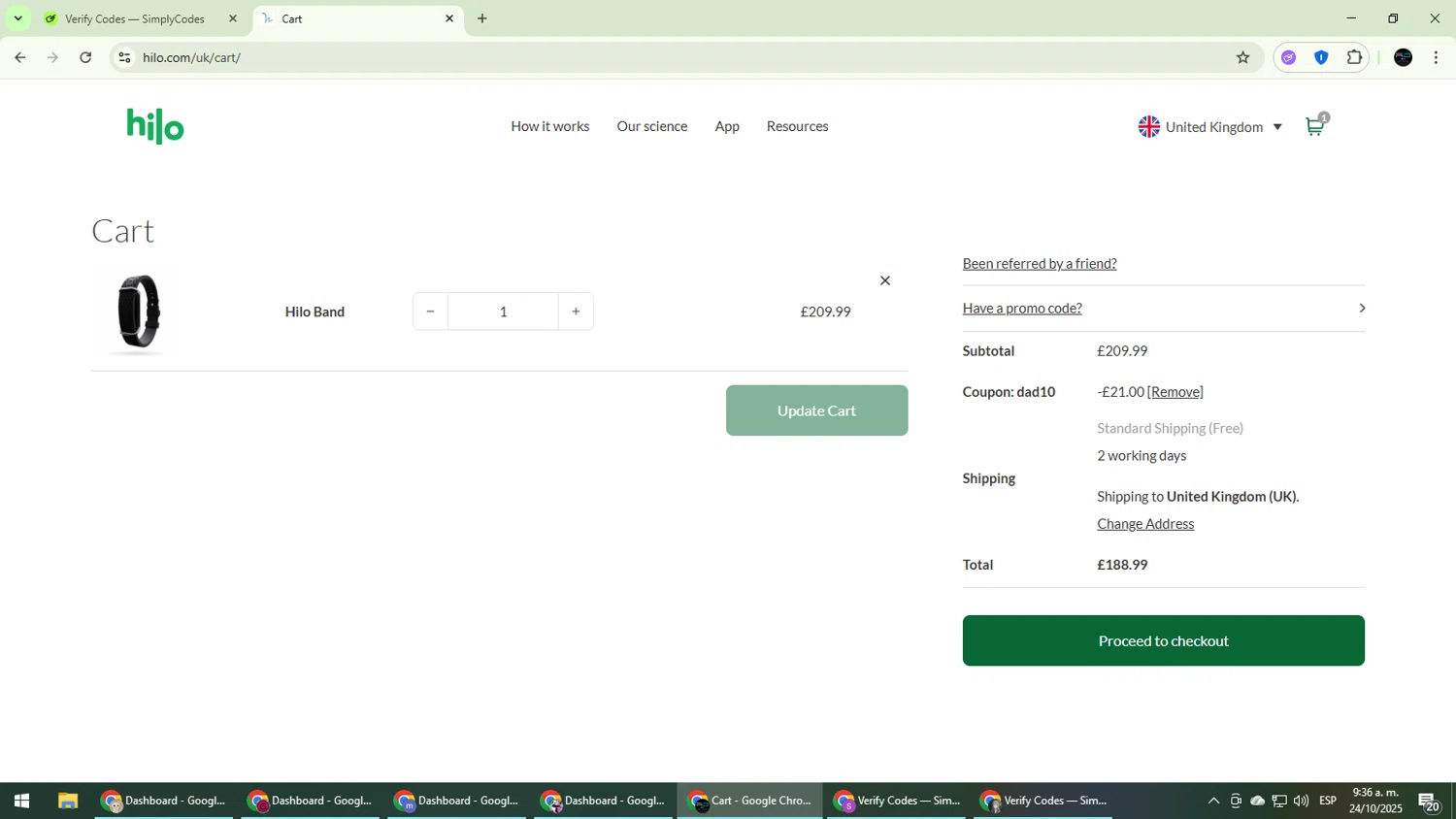
Task: Open the Extensions puzzle icon
Action: [x=1354, y=57]
